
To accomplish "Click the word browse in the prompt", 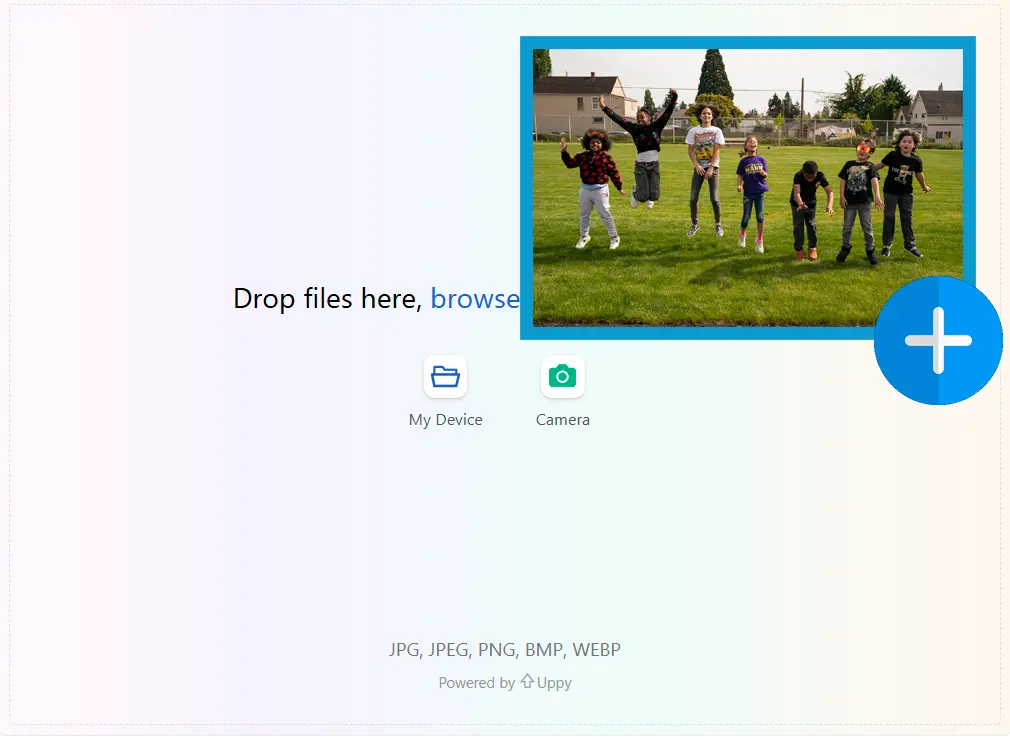I will coord(475,298).
